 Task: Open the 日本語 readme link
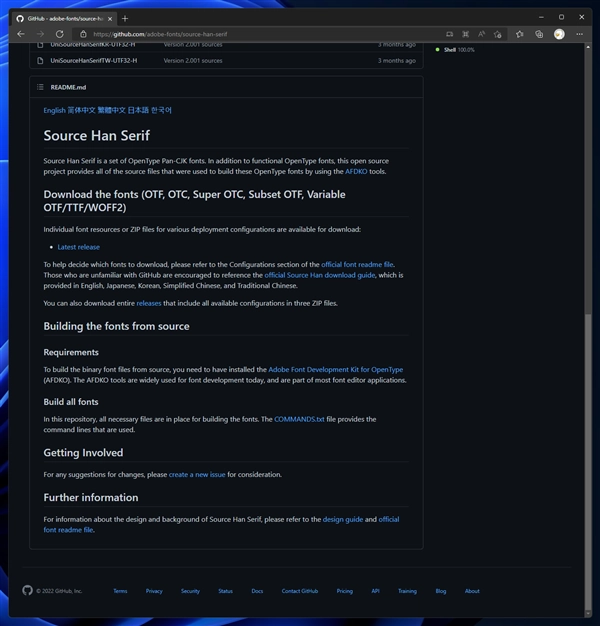click(x=138, y=110)
